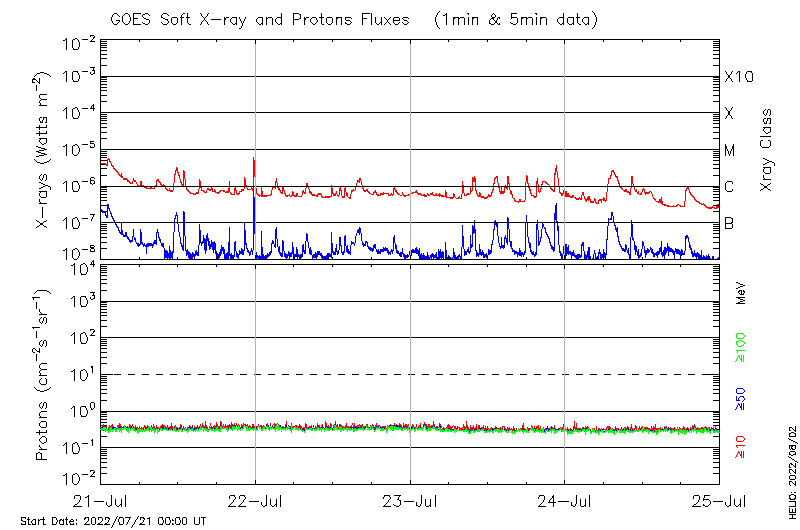Click the green ≥100 MeV legend label
Image resolution: width=800 pixels, height=530 pixels.
coord(741,348)
